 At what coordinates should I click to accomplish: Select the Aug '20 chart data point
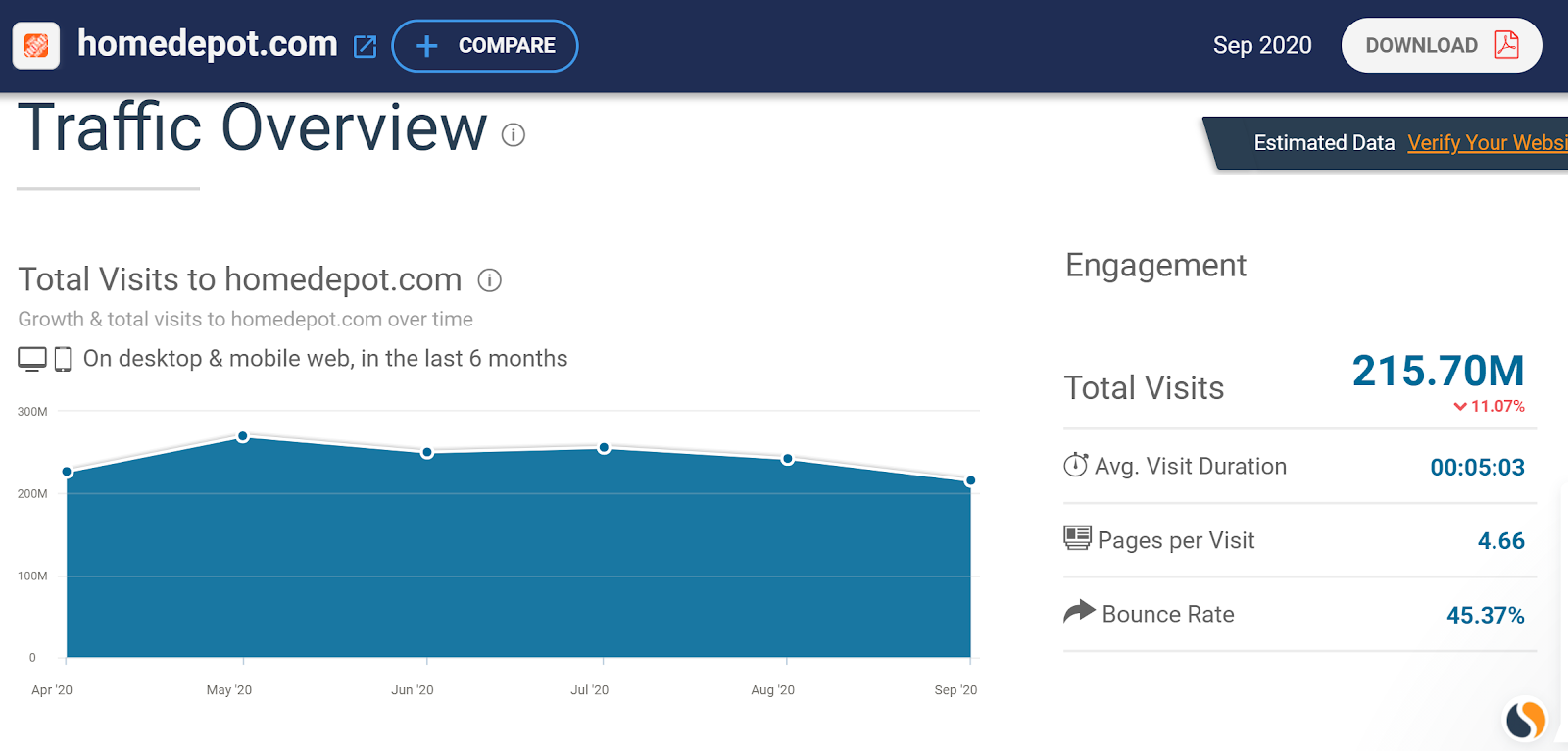click(x=788, y=459)
